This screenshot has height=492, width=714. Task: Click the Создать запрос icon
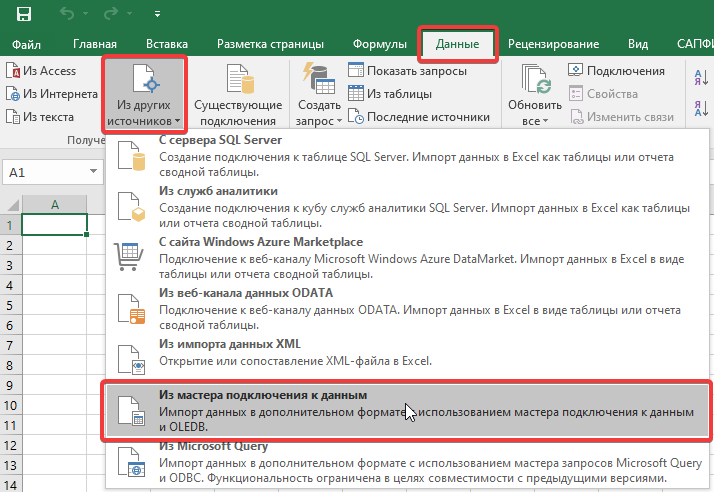click(x=319, y=78)
